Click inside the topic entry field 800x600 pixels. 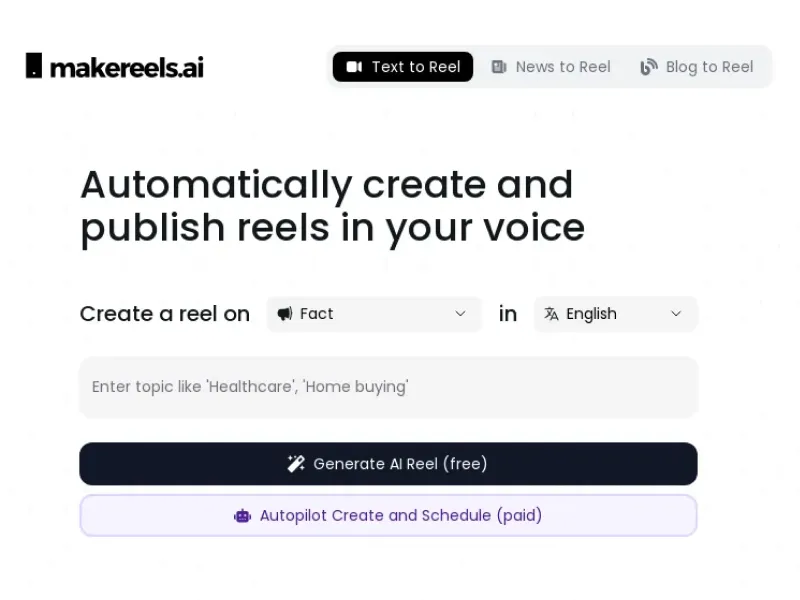point(388,387)
